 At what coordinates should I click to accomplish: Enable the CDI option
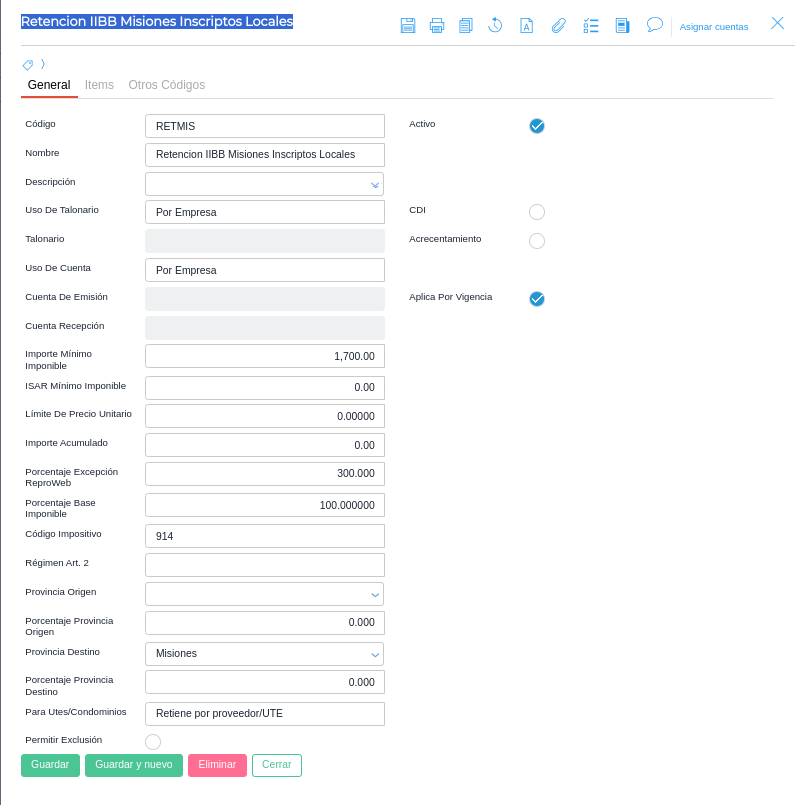point(537,212)
